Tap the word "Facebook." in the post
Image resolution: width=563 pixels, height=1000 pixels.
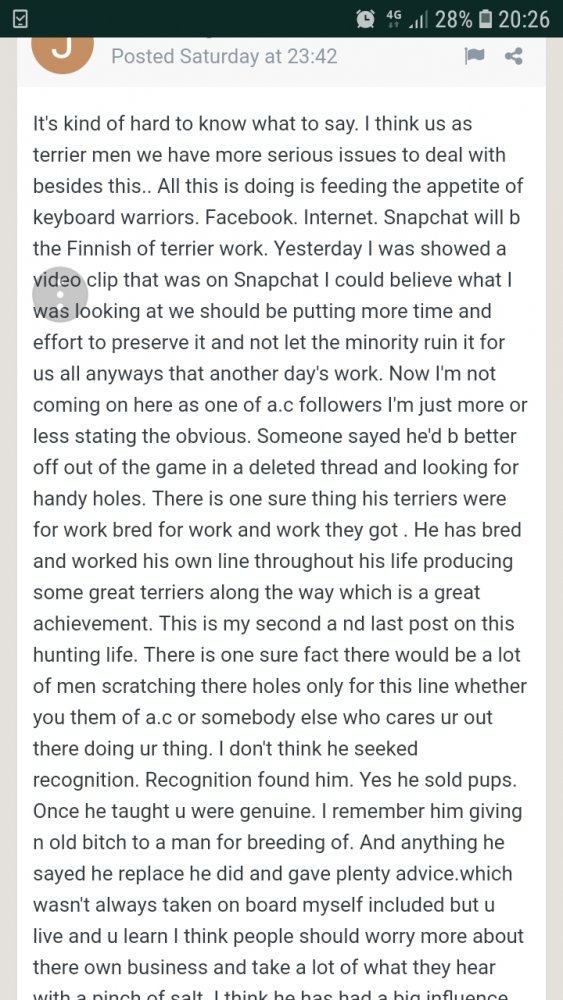(252, 217)
